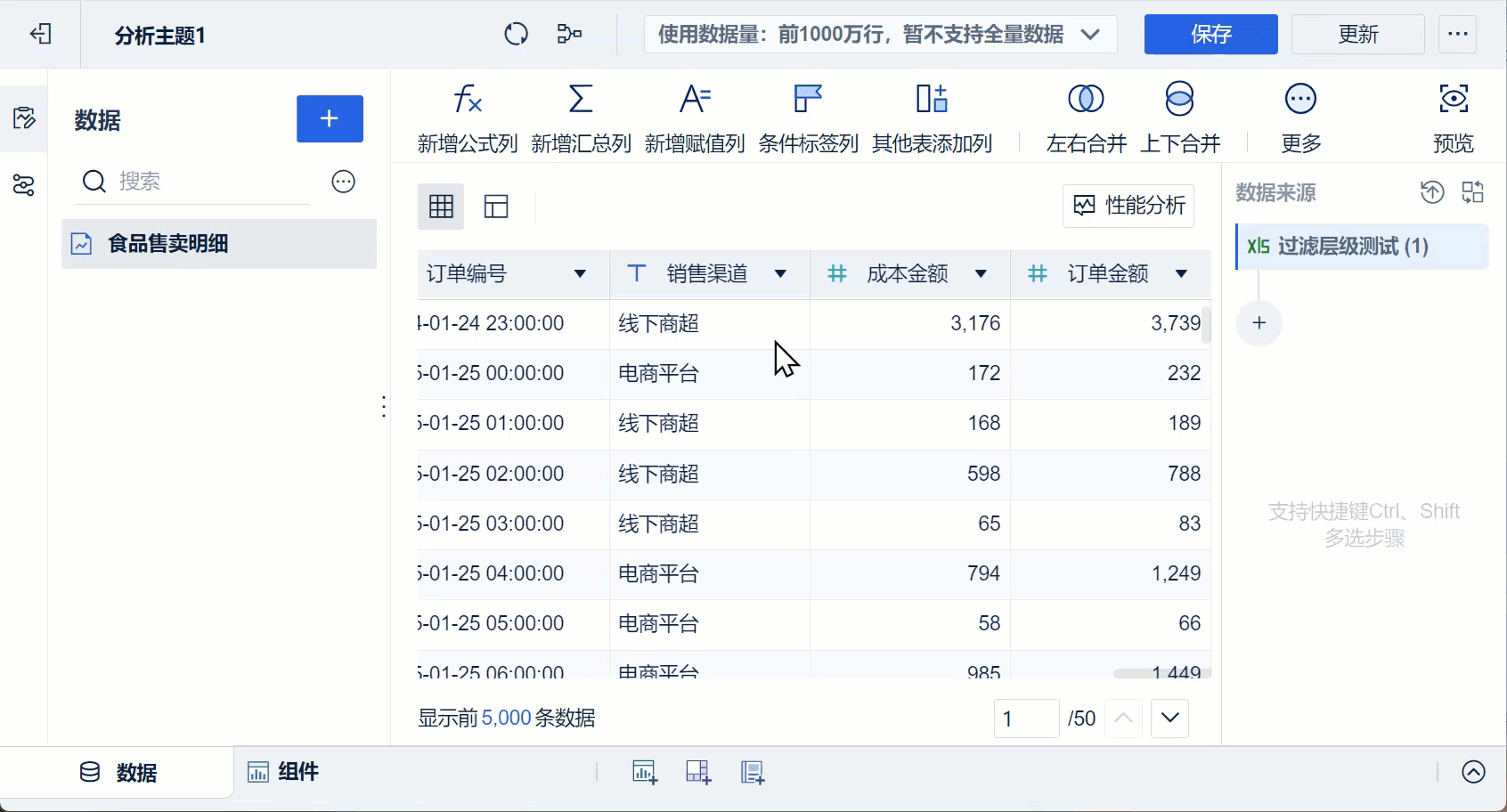Open 销售渠道 column dropdown arrow
Screen dimensions: 1507x812
tap(780, 274)
